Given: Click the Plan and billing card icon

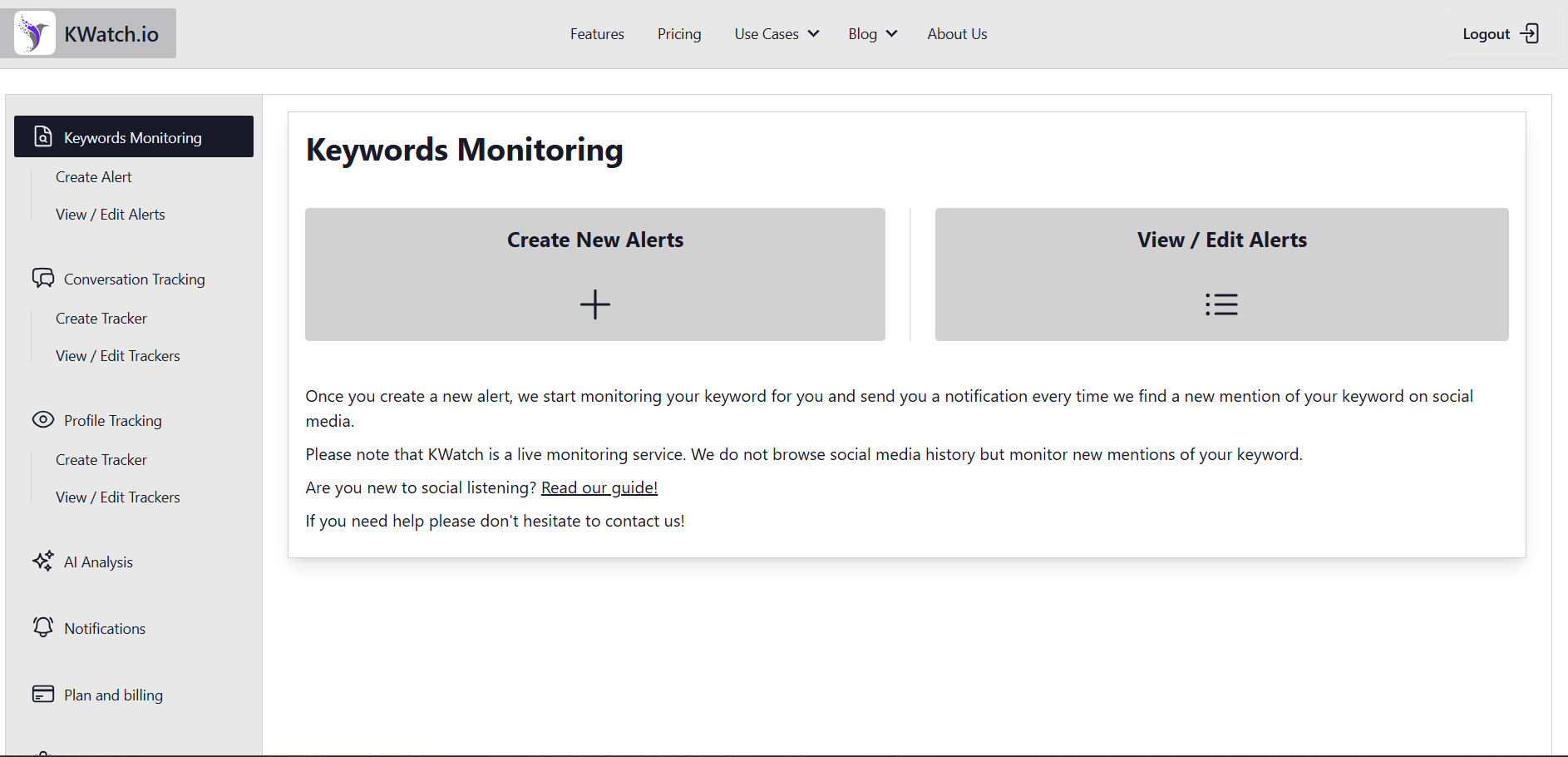Looking at the screenshot, I should (x=43, y=694).
